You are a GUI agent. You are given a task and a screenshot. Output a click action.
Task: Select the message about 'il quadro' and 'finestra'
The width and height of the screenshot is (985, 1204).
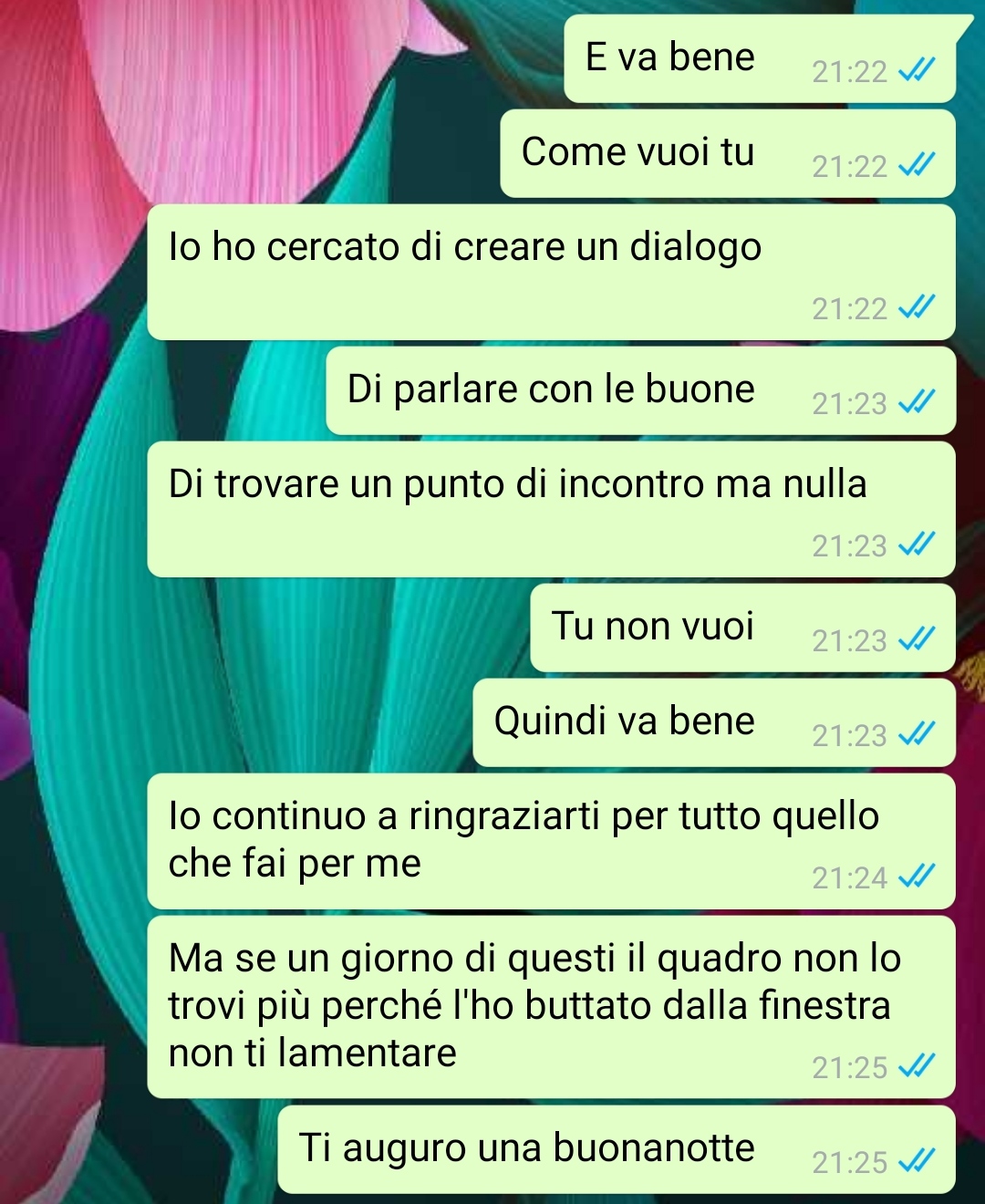pos(552,1007)
